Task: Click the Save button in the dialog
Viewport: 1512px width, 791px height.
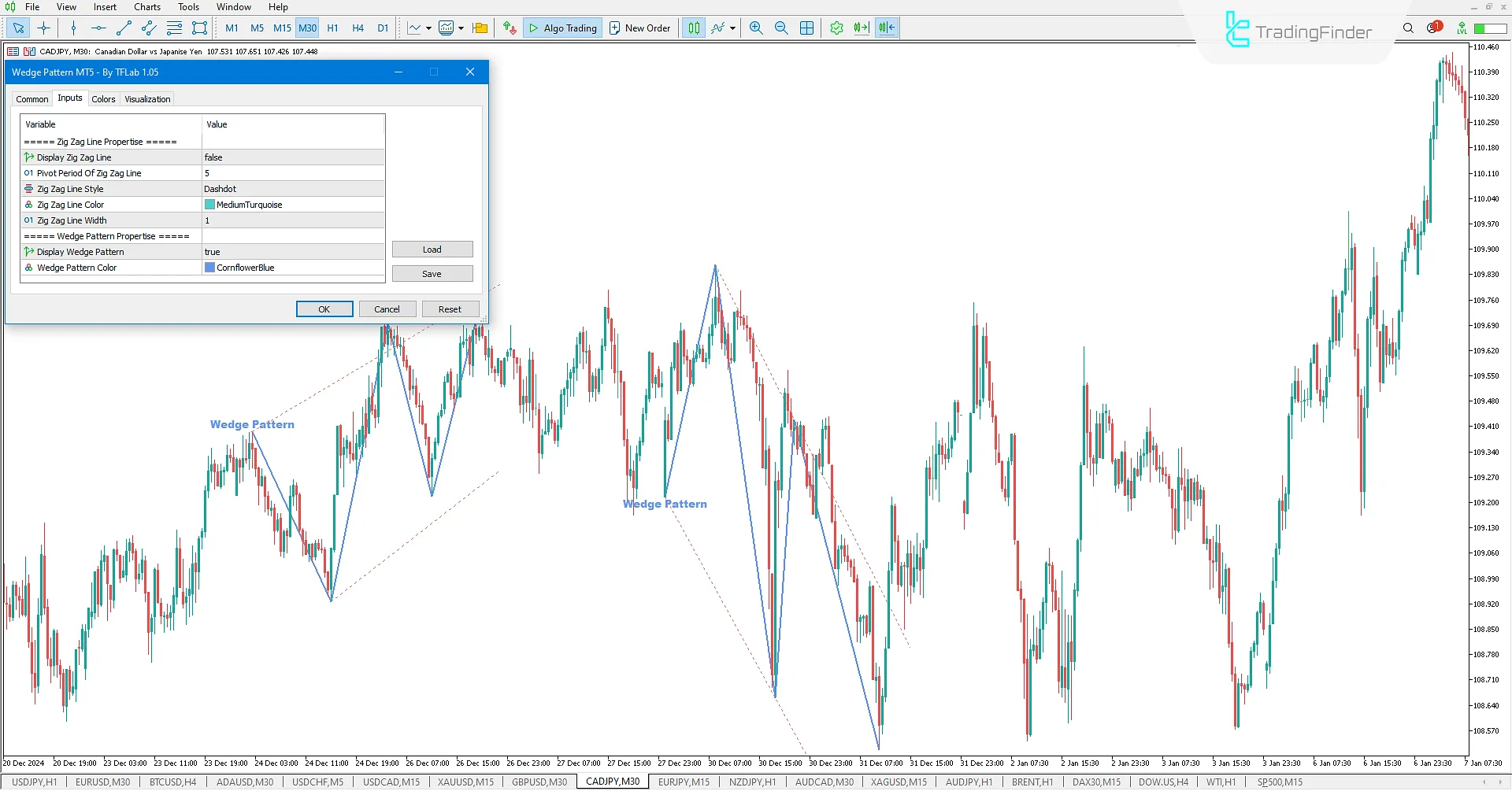Action: (432, 273)
